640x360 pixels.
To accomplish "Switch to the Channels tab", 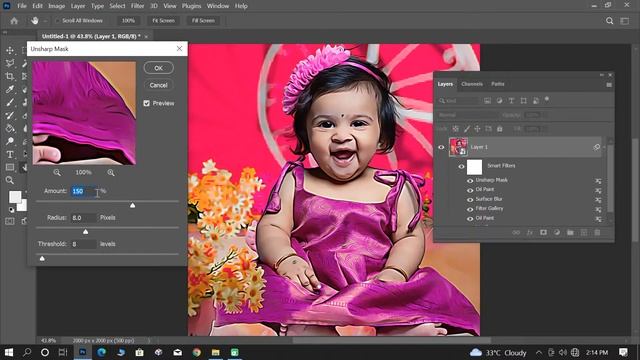I will click(x=472, y=84).
